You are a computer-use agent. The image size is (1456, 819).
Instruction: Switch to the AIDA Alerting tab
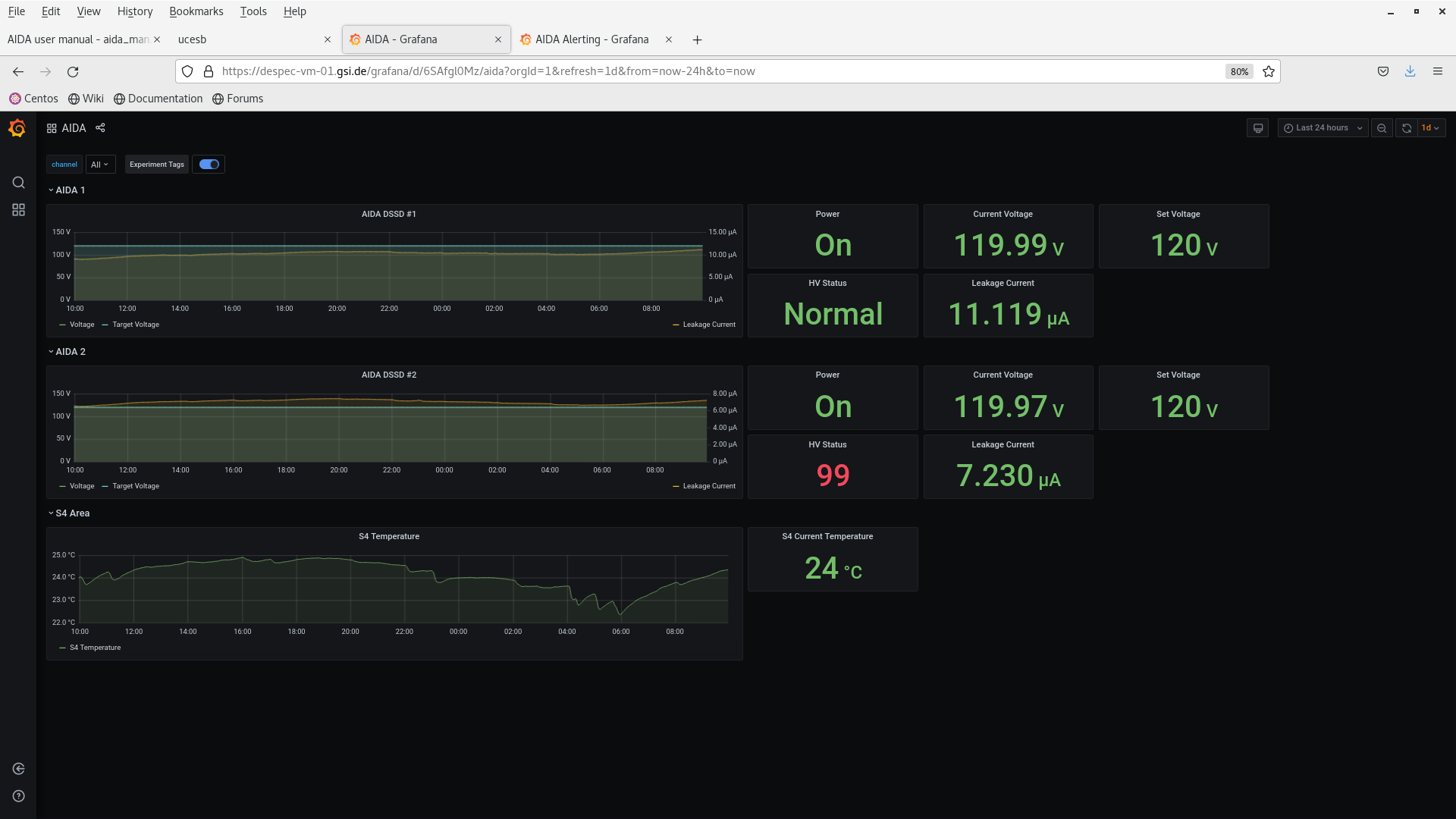591,39
